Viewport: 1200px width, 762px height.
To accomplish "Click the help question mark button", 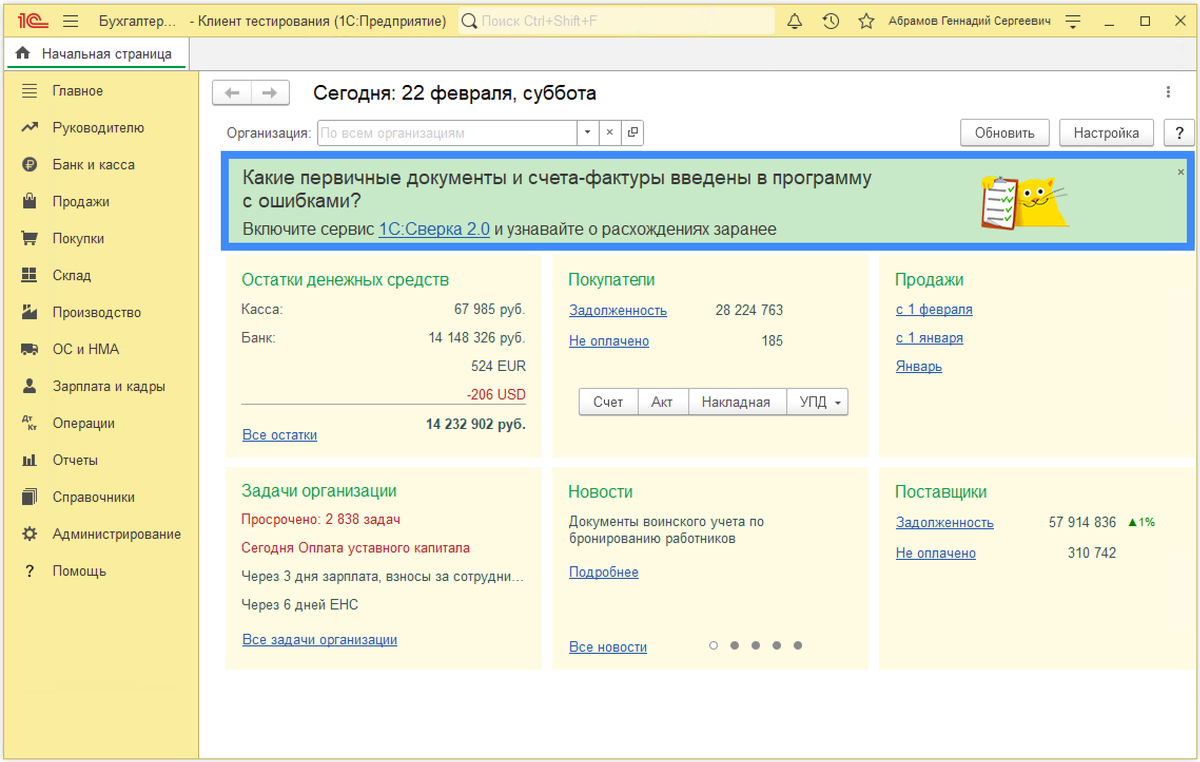I will 1179,133.
